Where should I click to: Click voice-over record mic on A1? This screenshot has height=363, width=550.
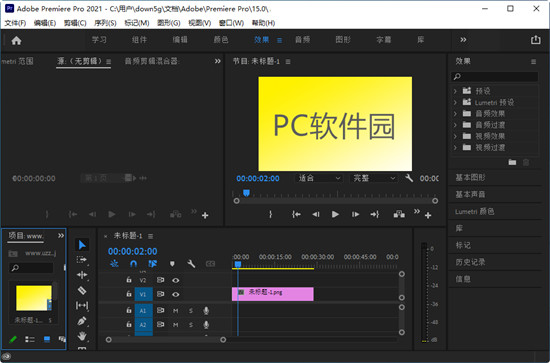pyautogui.click(x=206, y=310)
